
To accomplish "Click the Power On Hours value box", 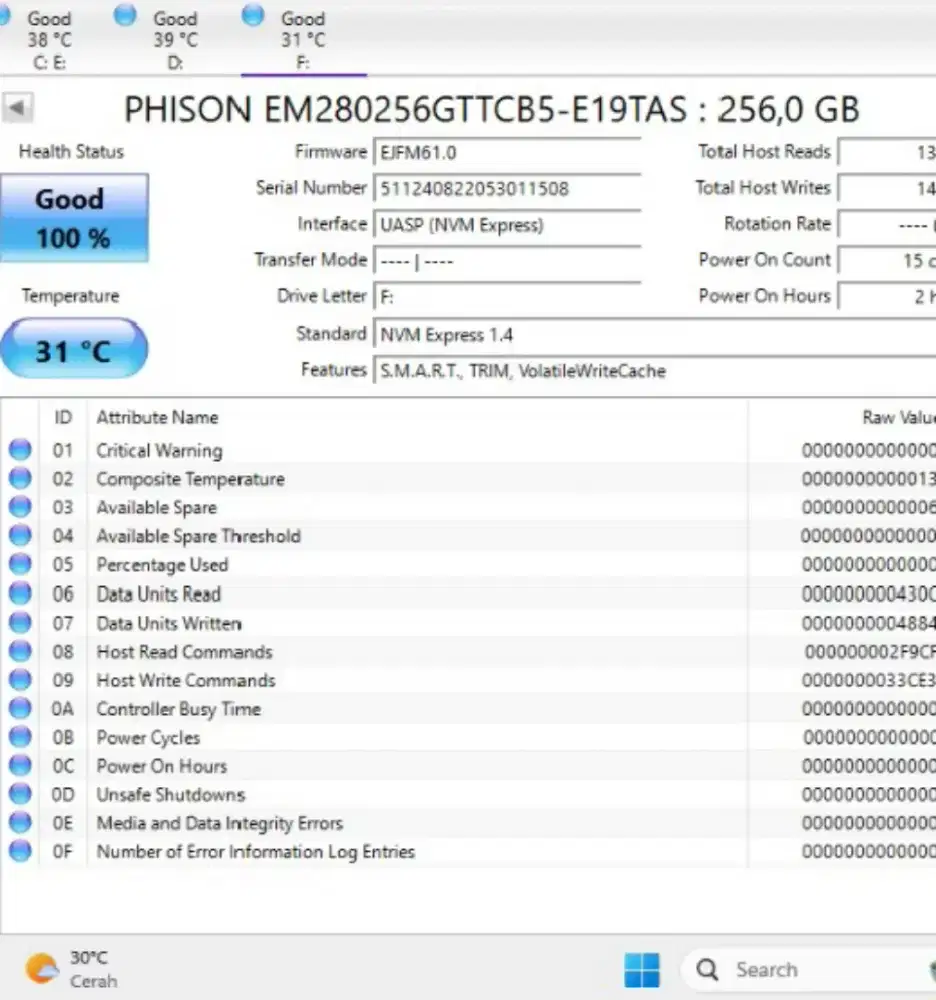I will [x=887, y=297].
